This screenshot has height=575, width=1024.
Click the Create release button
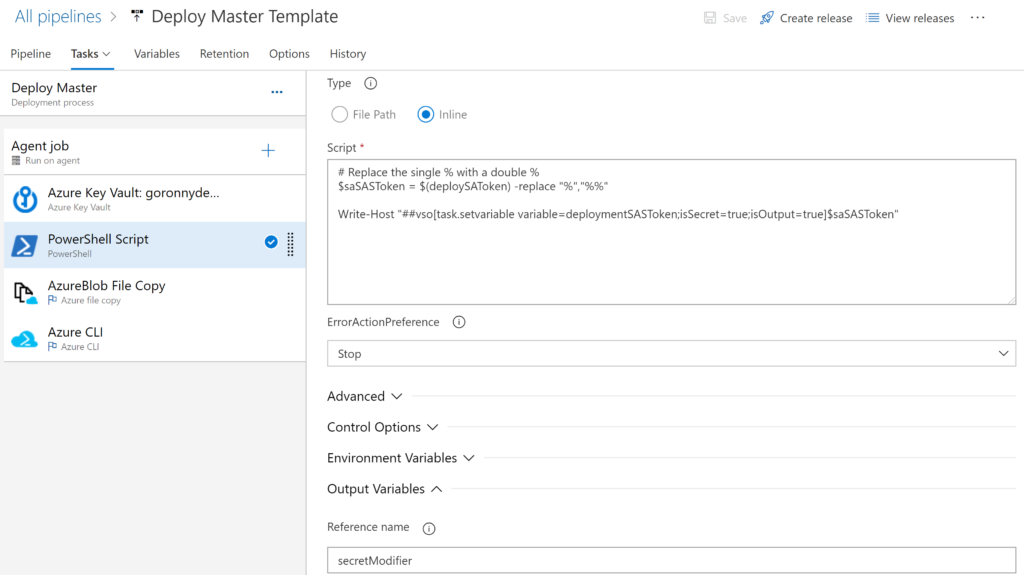click(x=806, y=18)
